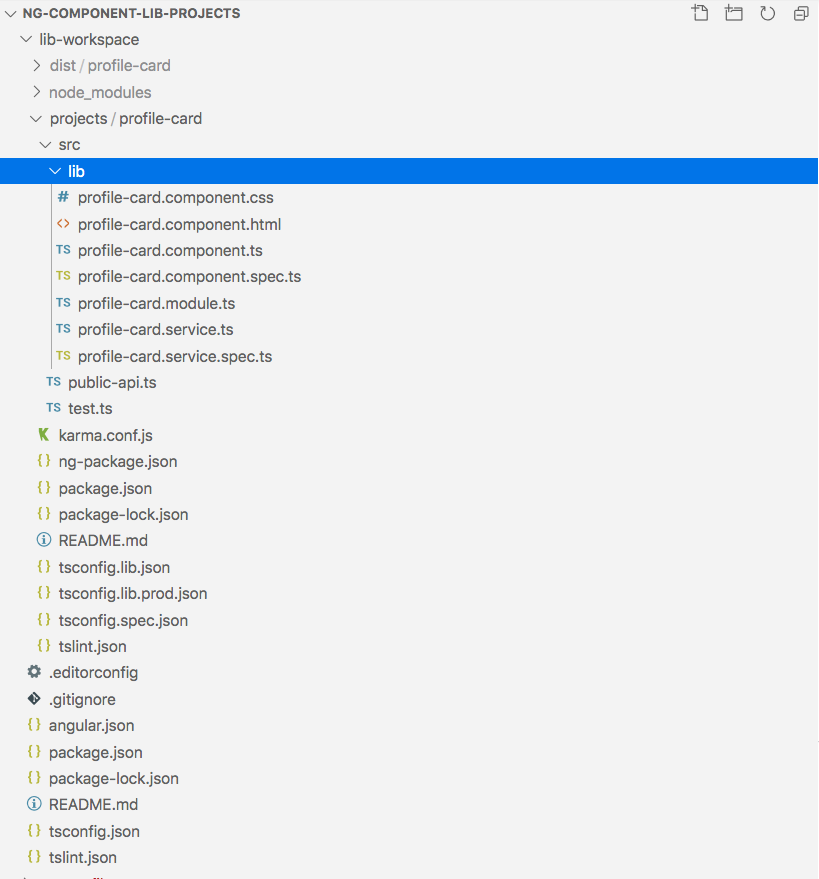The image size is (819, 879).
Task: Click the gear icon beside .editorconfig
Action: pyautogui.click(x=34, y=672)
